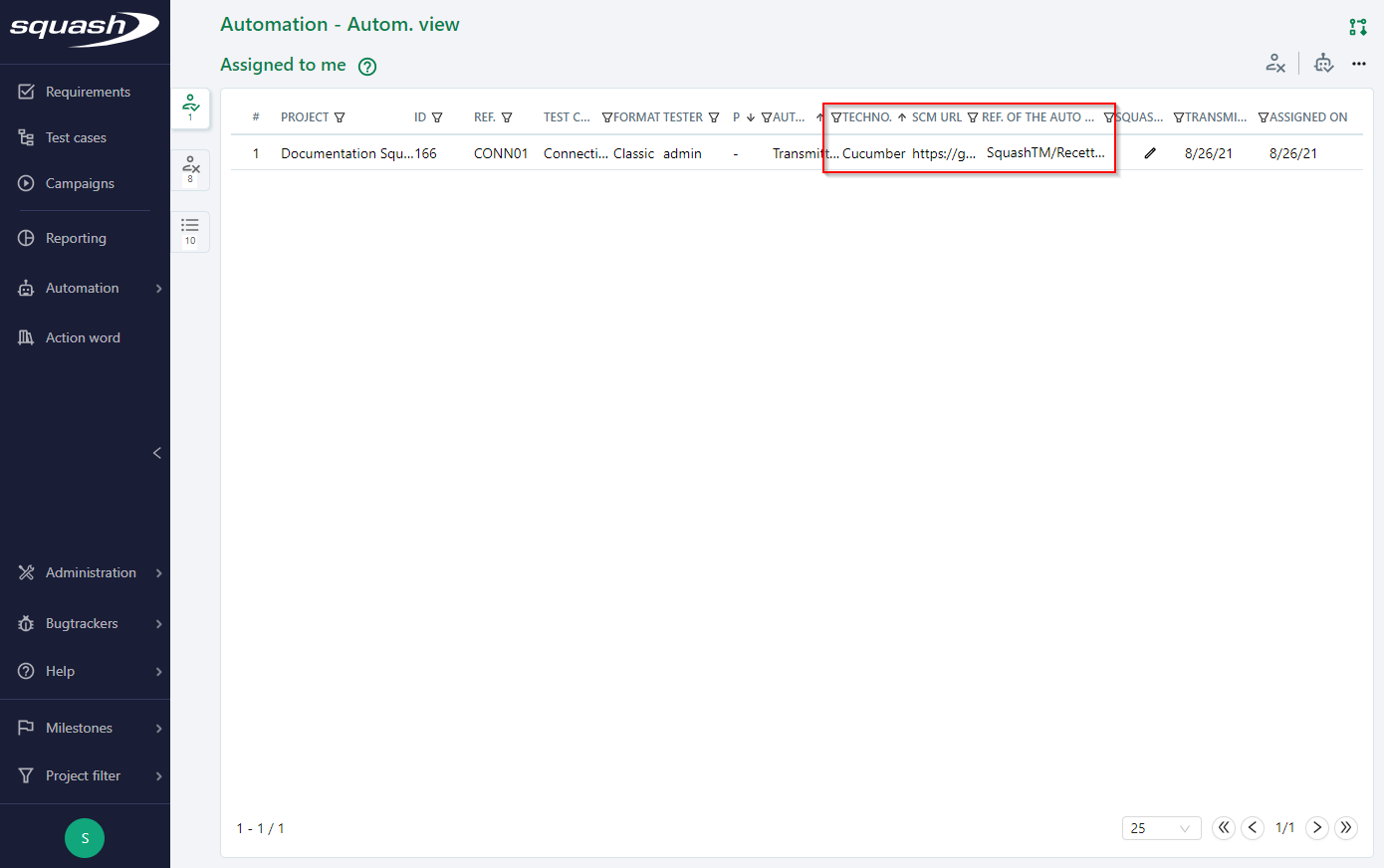Open the unassigned tests view showing 8 items
This screenshot has height=868, width=1384.
click(190, 169)
